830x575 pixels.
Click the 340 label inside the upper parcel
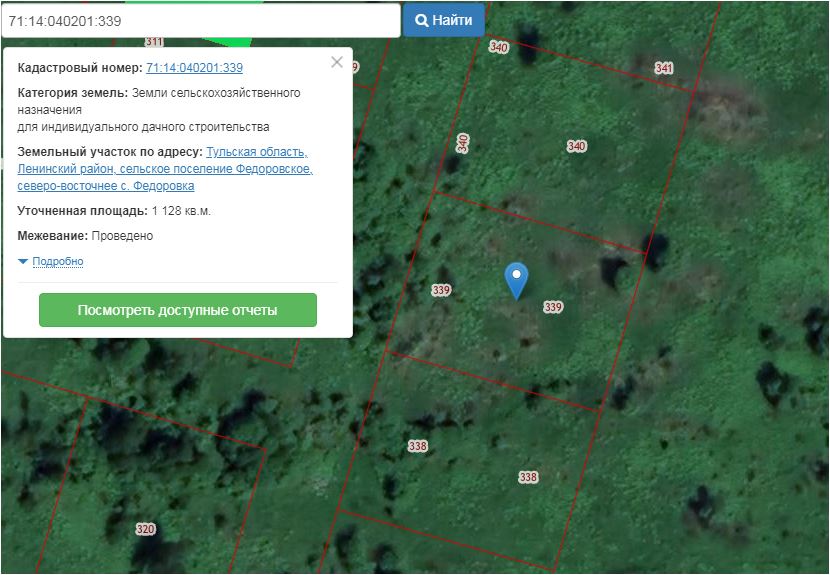click(576, 146)
